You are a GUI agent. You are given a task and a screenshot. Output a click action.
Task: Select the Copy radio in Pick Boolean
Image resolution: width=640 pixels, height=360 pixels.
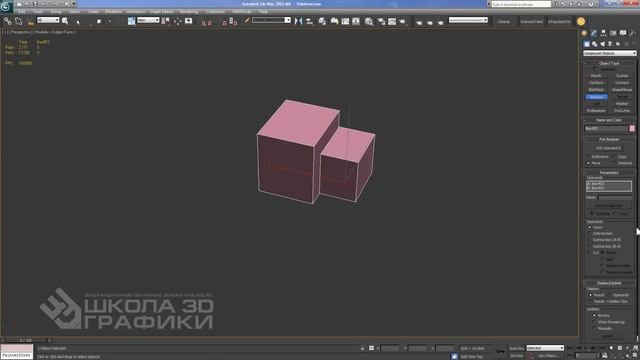tap(615, 157)
